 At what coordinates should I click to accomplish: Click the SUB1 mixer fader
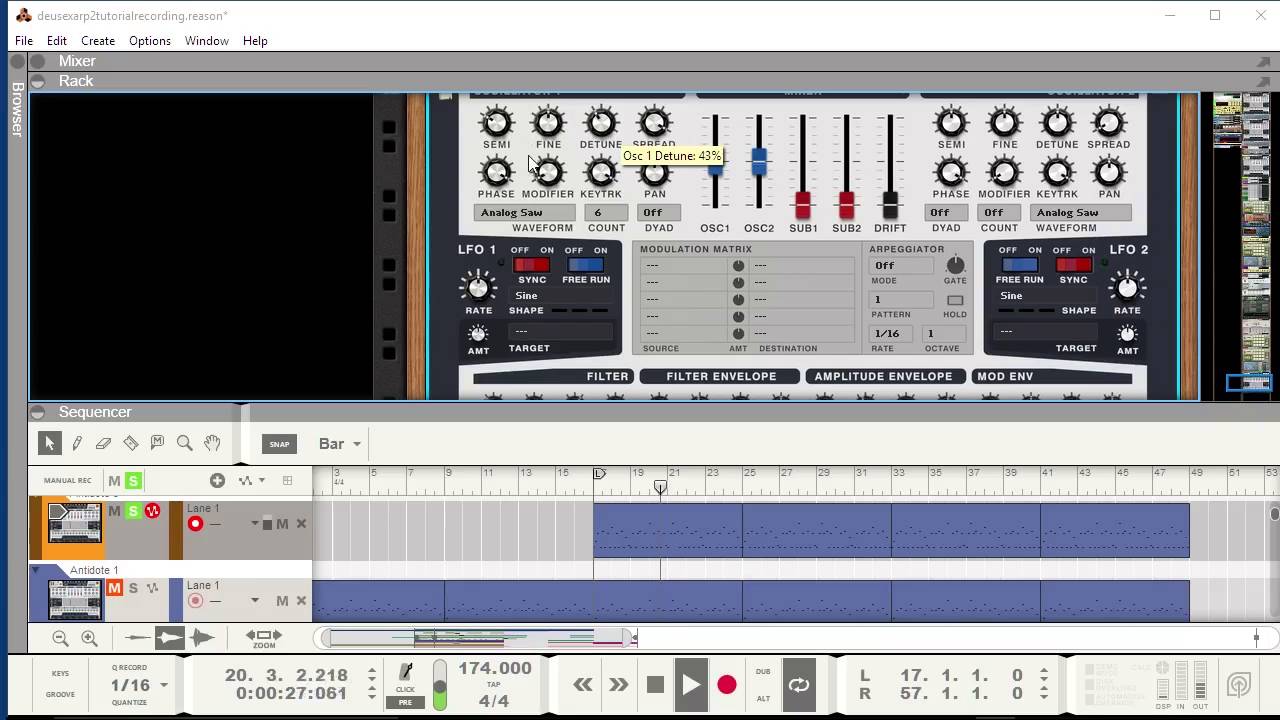click(803, 204)
